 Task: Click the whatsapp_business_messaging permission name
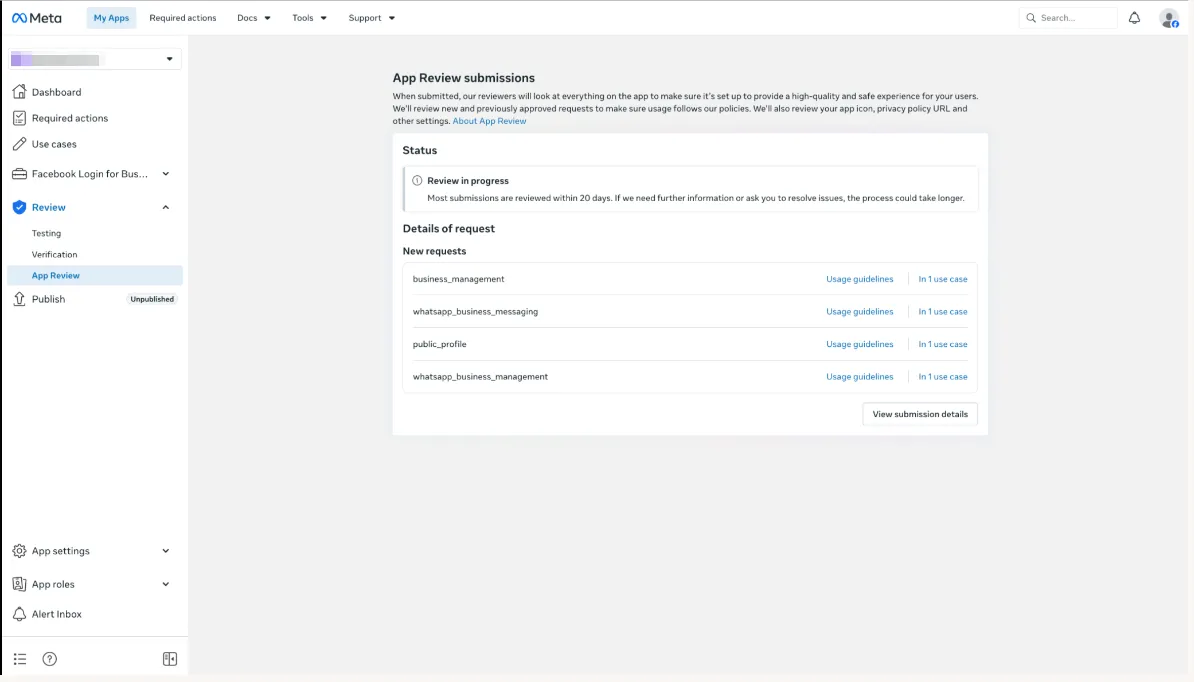pos(475,312)
